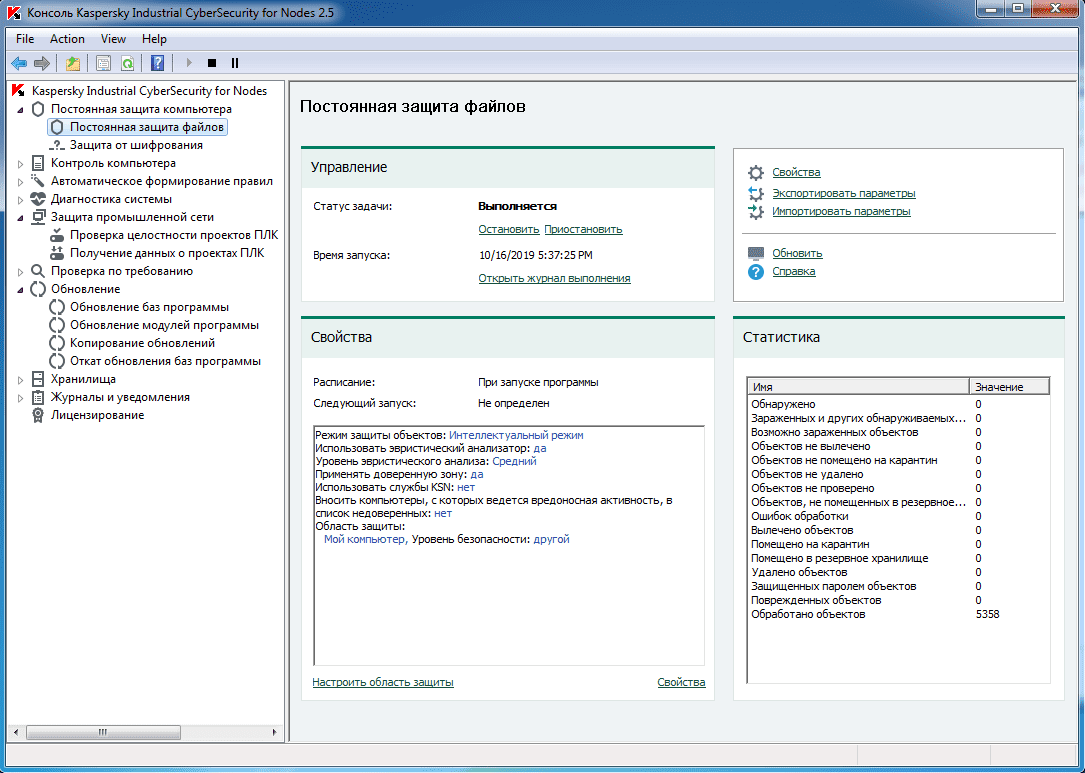The width and height of the screenshot is (1085, 773).
Task: Click the Обработано объектов statistics row
Action: point(898,615)
